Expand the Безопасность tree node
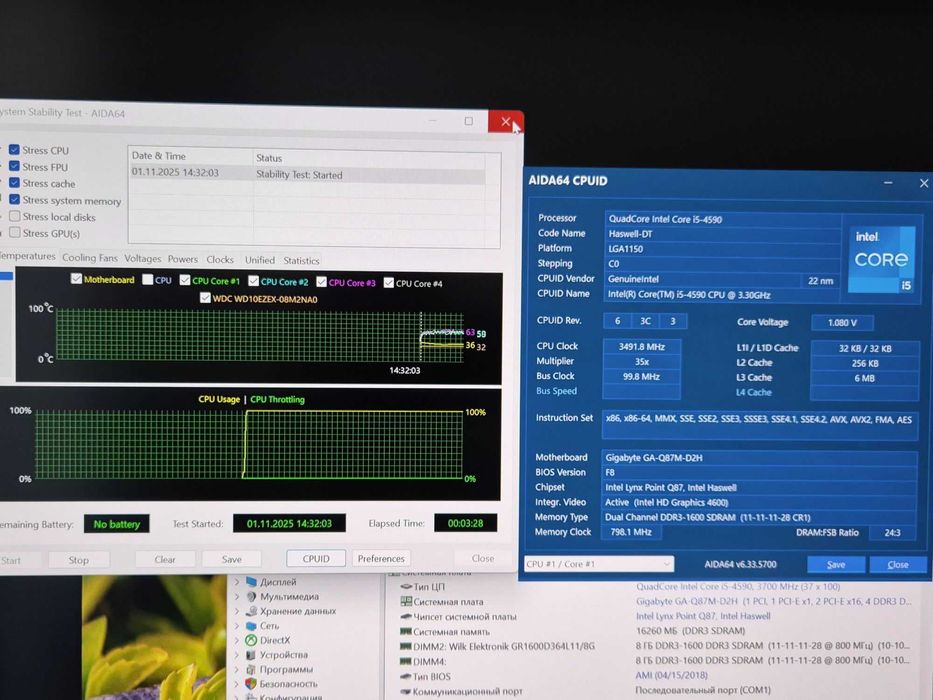Image resolution: width=933 pixels, height=700 pixels. (237, 684)
